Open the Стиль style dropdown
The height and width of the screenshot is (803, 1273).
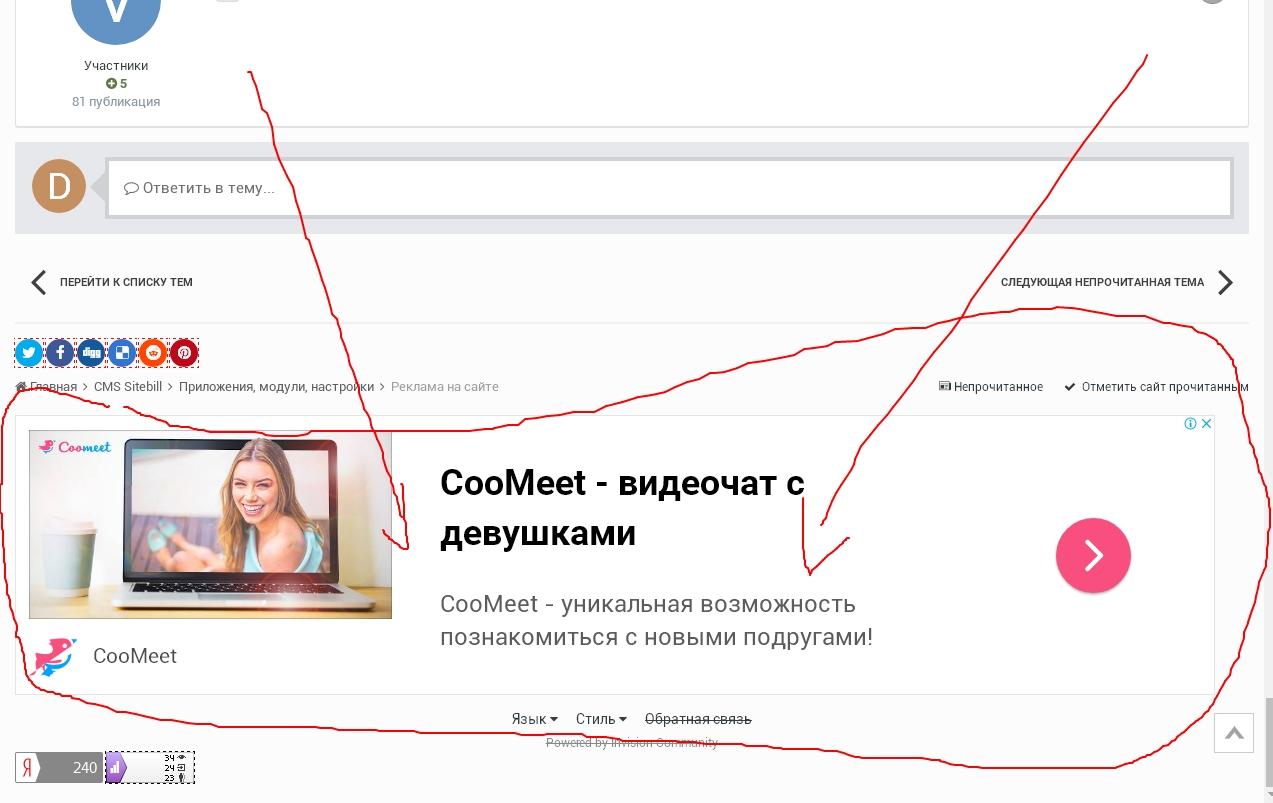(x=601, y=719)
